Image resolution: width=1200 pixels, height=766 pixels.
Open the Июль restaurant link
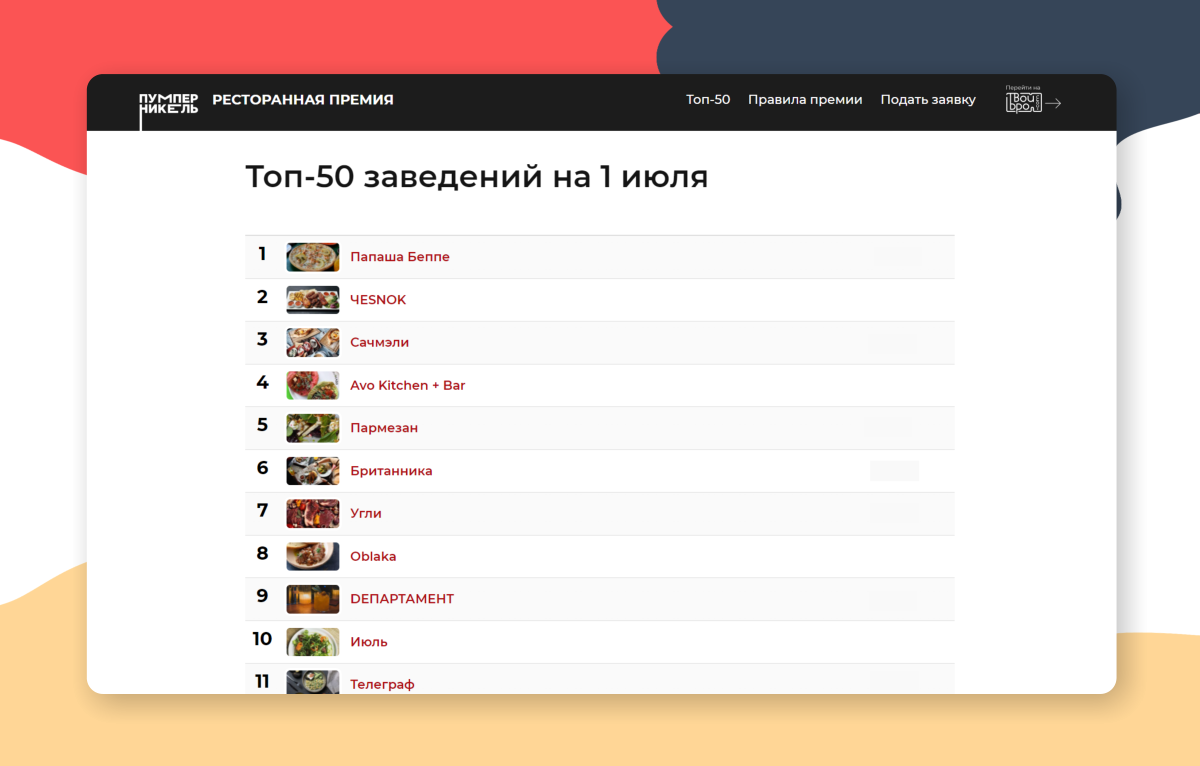[369, 642]
